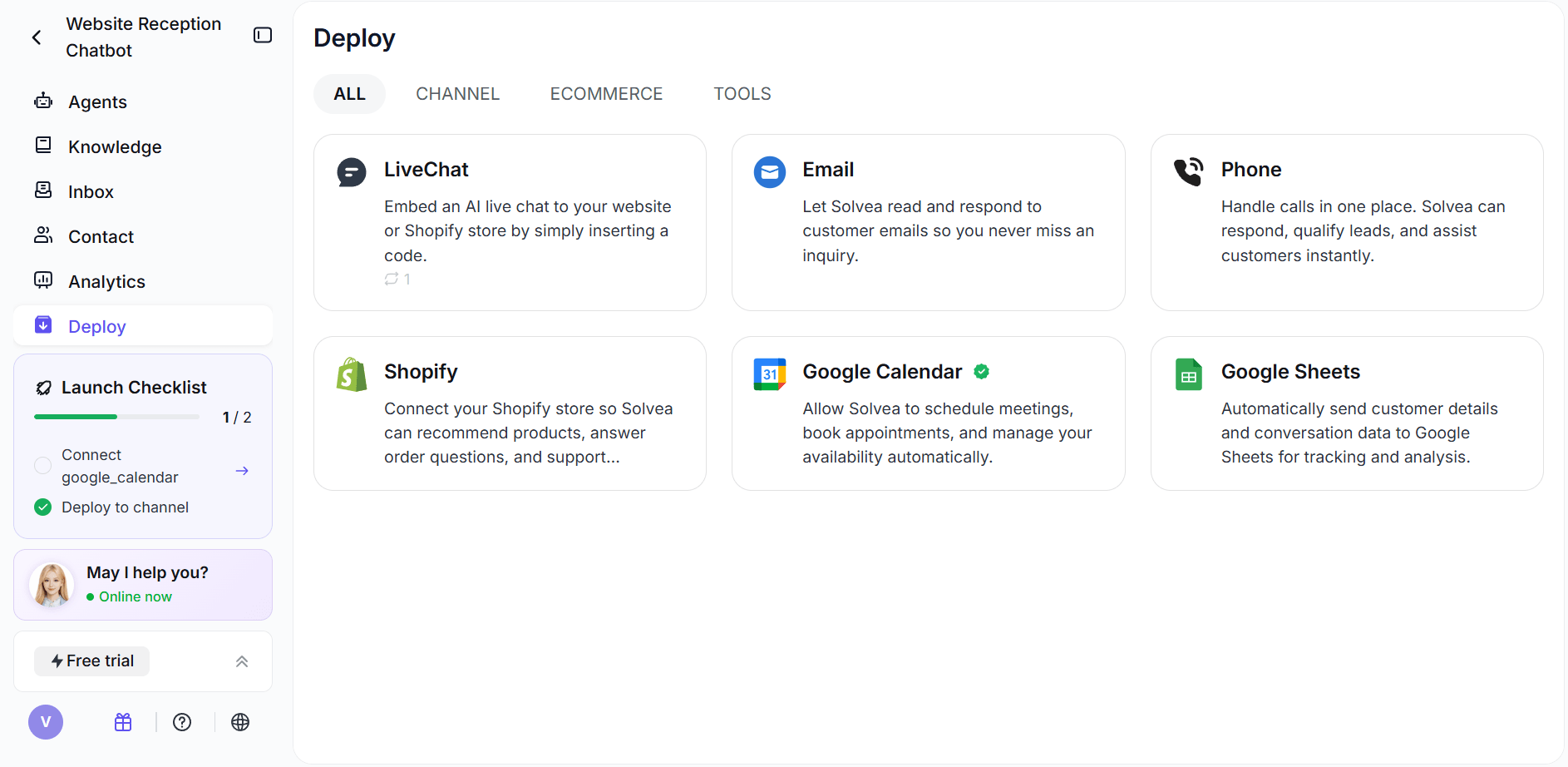Click the Shopify bag icon
Viewport: 1568px width, 767px height.
pyautogui.click(x=352, y=374)
